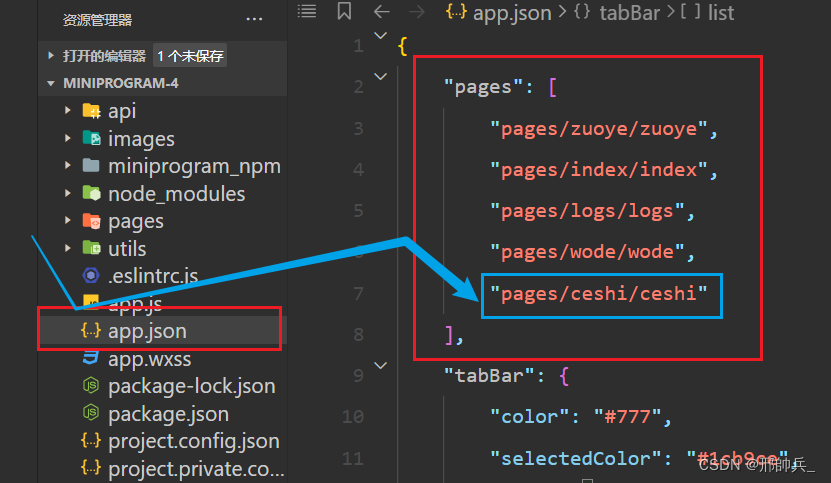Viewport: 831px width, 483px height.
Task: Click the project.config.json braces icon
Action: pyautogui.click(x=91, y=441)
